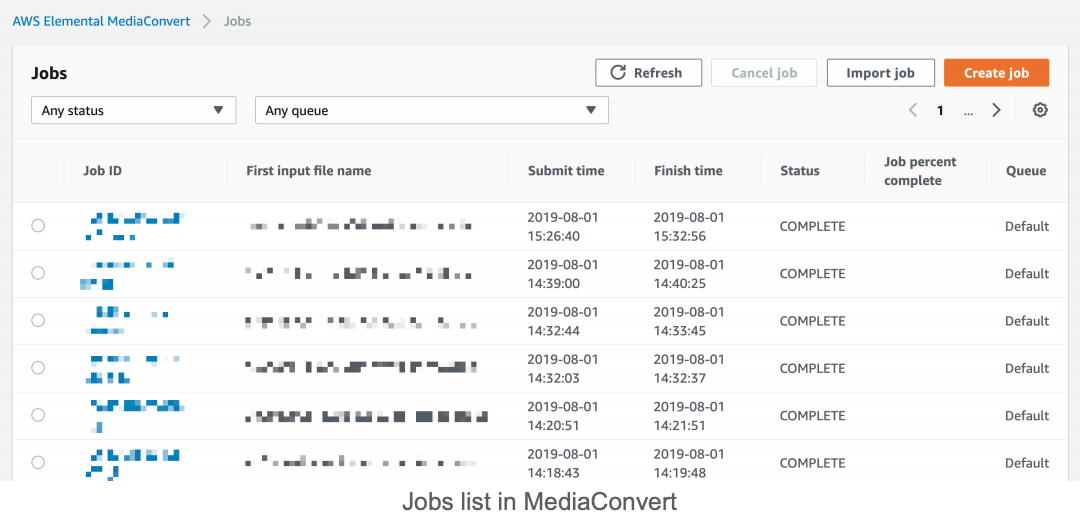Select the job submitted at 14:32:44
The height and width of the screenshot is (517, 1080).
[x=38, y=321]
